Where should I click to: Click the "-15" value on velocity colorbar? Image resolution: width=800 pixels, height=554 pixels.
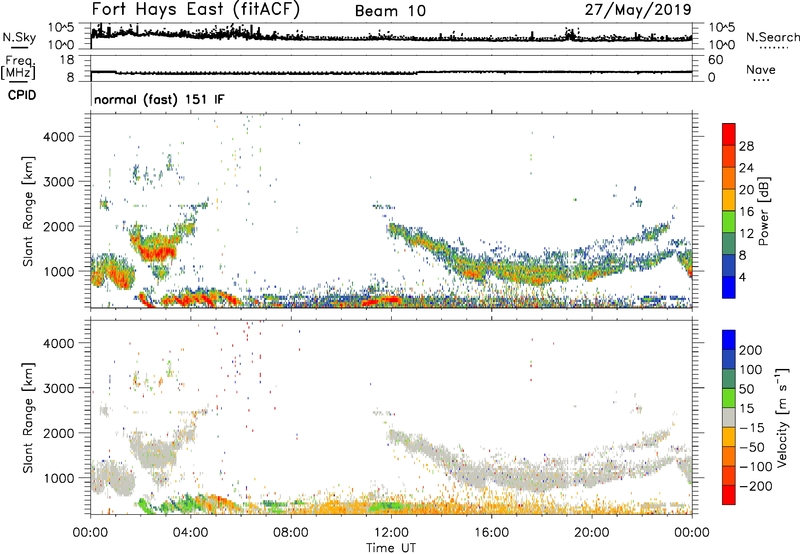(750, 428)
